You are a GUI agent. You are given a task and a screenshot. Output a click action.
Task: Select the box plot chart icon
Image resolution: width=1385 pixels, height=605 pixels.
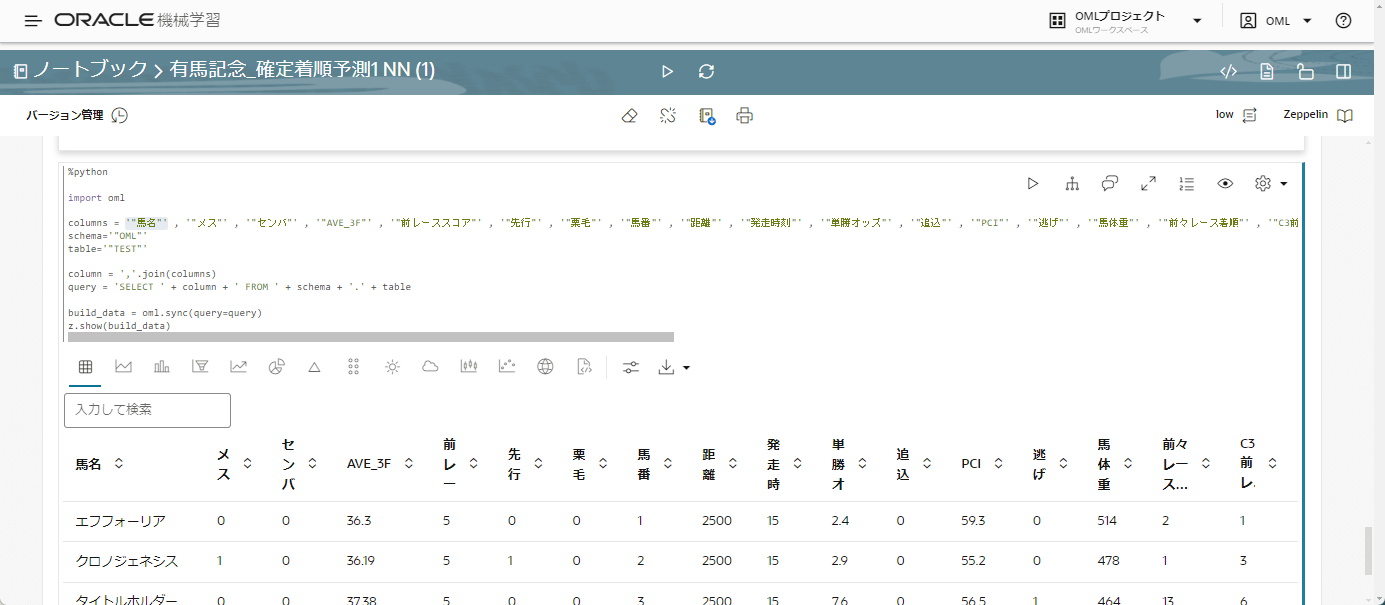pos(468,367)
